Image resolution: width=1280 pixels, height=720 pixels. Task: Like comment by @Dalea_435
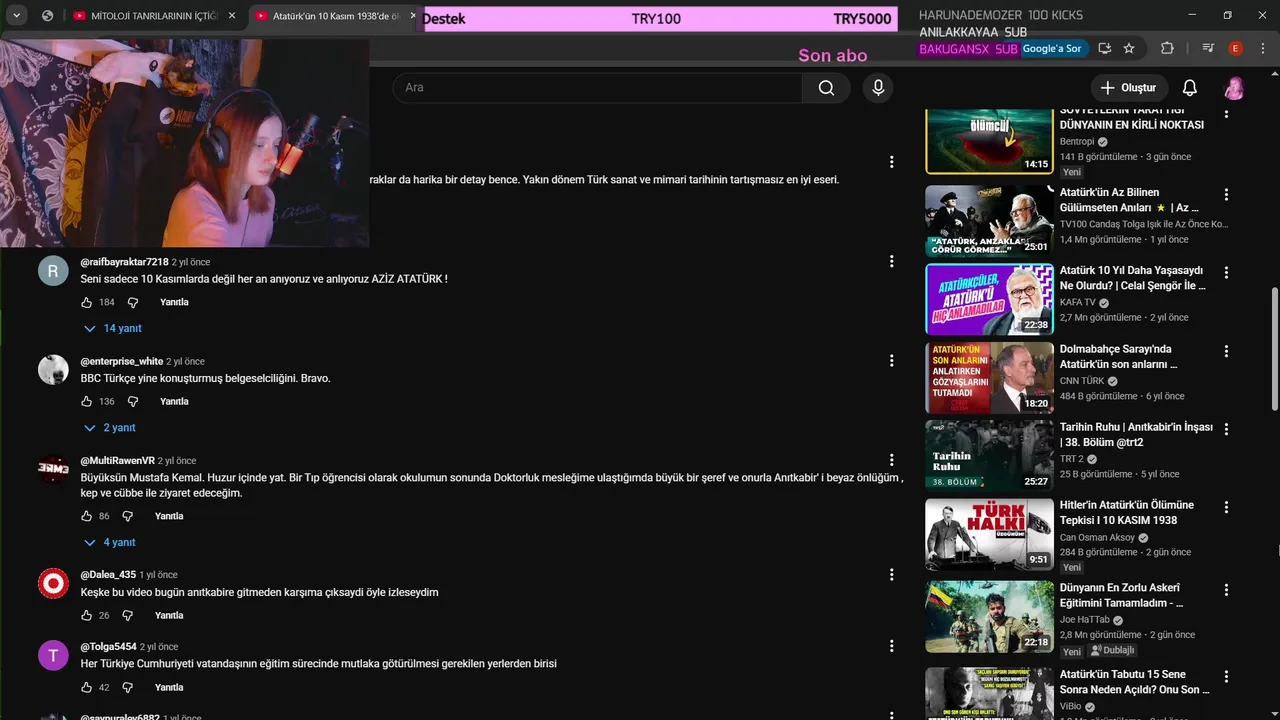(87, 615)
